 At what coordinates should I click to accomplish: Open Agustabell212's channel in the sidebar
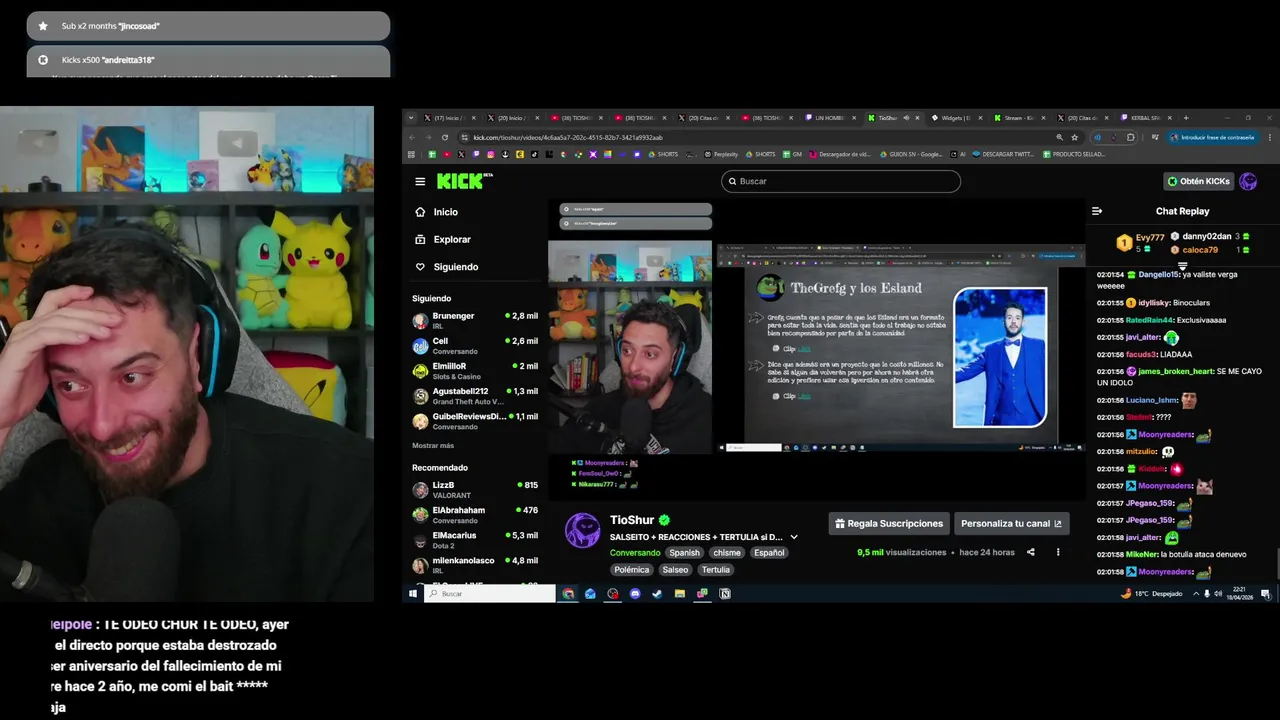coord(475,396)
